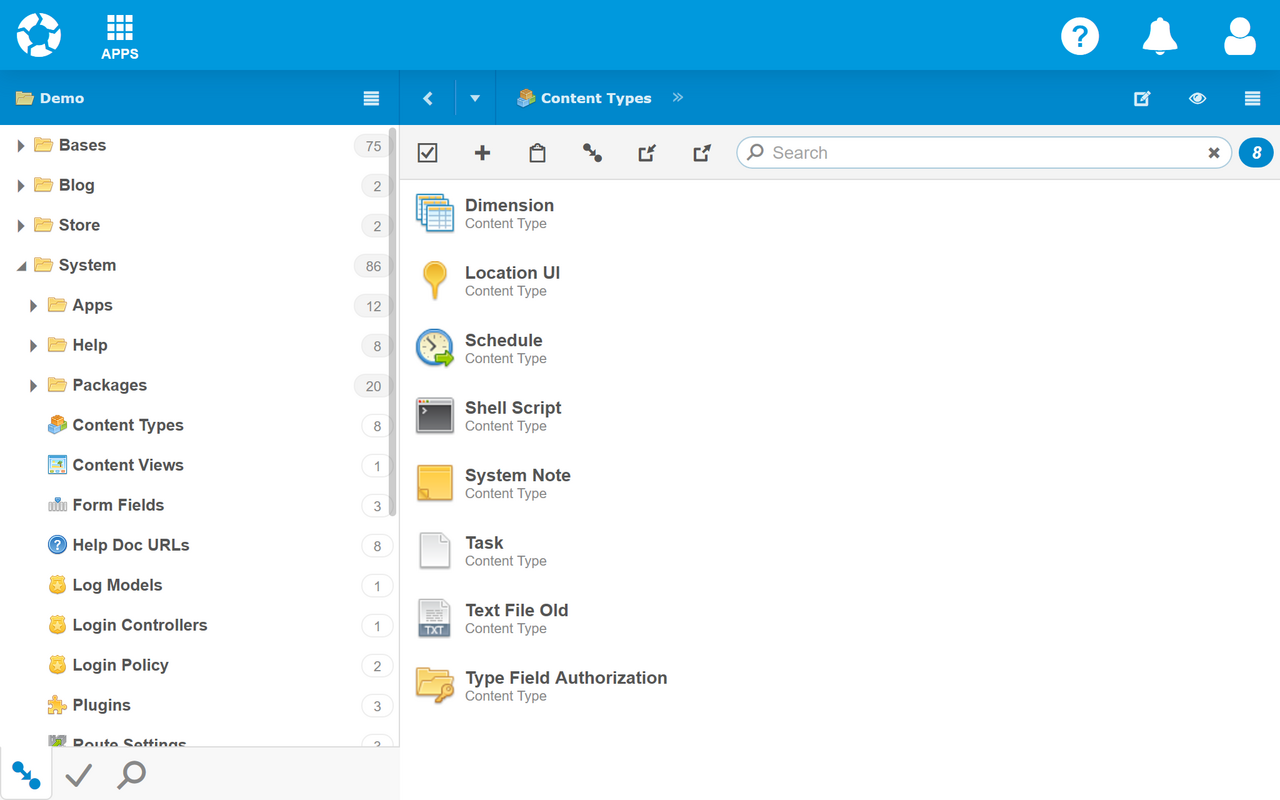Expand the Packages folder
Viewport: 1280px width, 800px height.
pyautogui.click(x=34, y=386)
